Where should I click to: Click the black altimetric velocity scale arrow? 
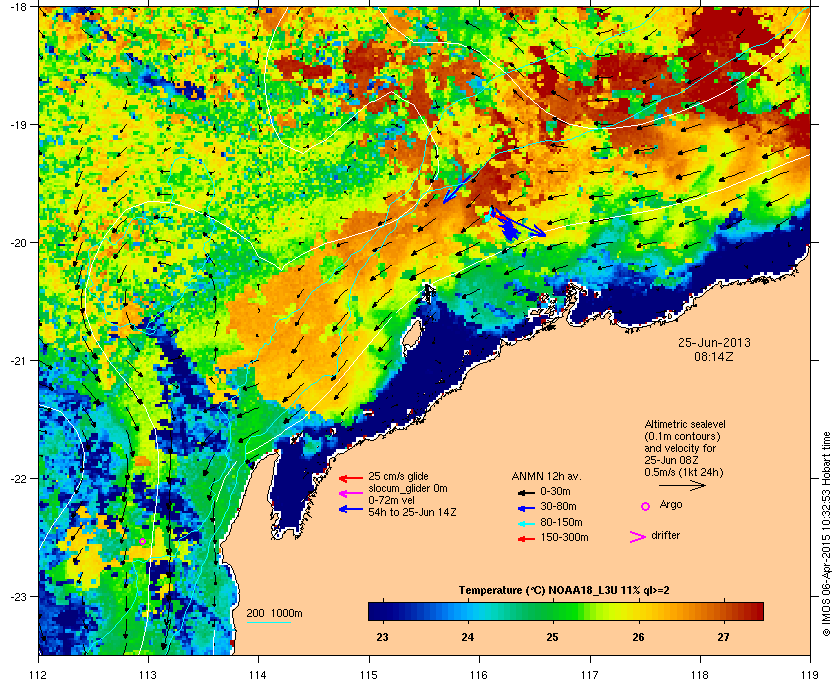682,485
